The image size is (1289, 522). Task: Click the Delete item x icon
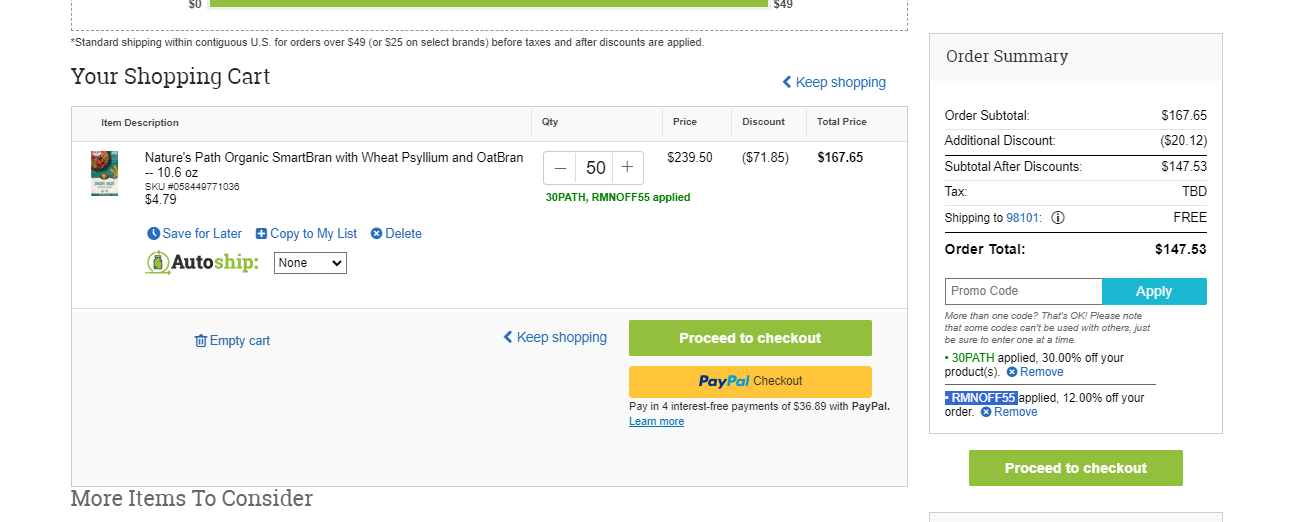[376, 234]
